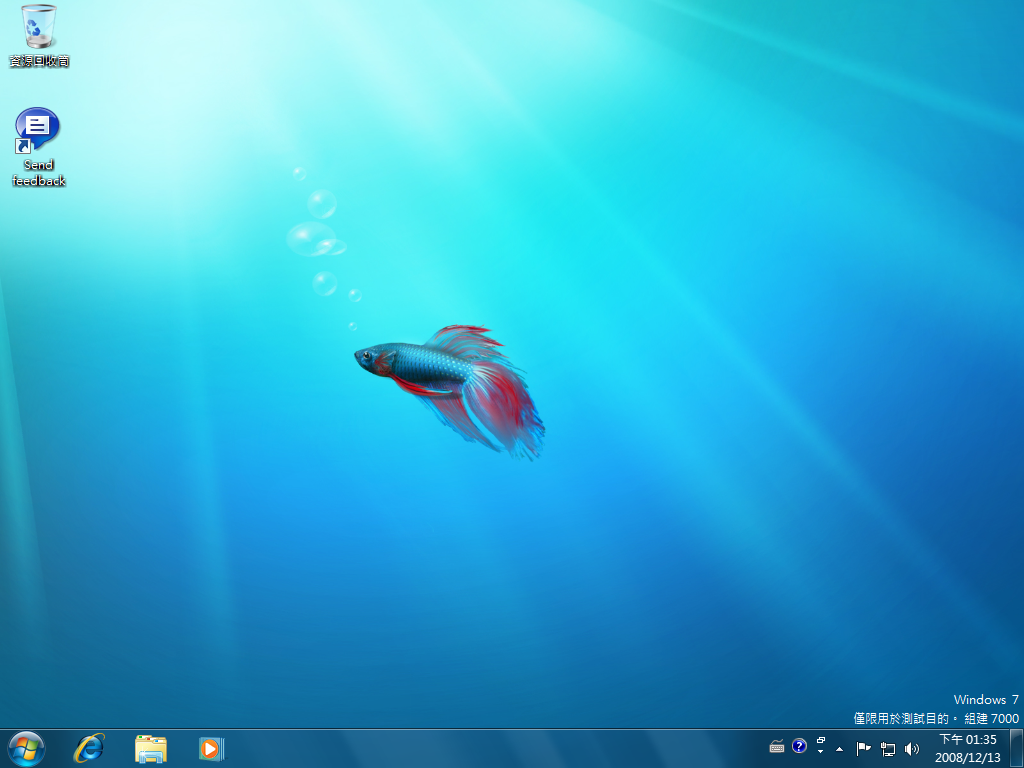Open the Windows Start menu orb
This screenshot has width=1024, height=768.
(26, 747)
